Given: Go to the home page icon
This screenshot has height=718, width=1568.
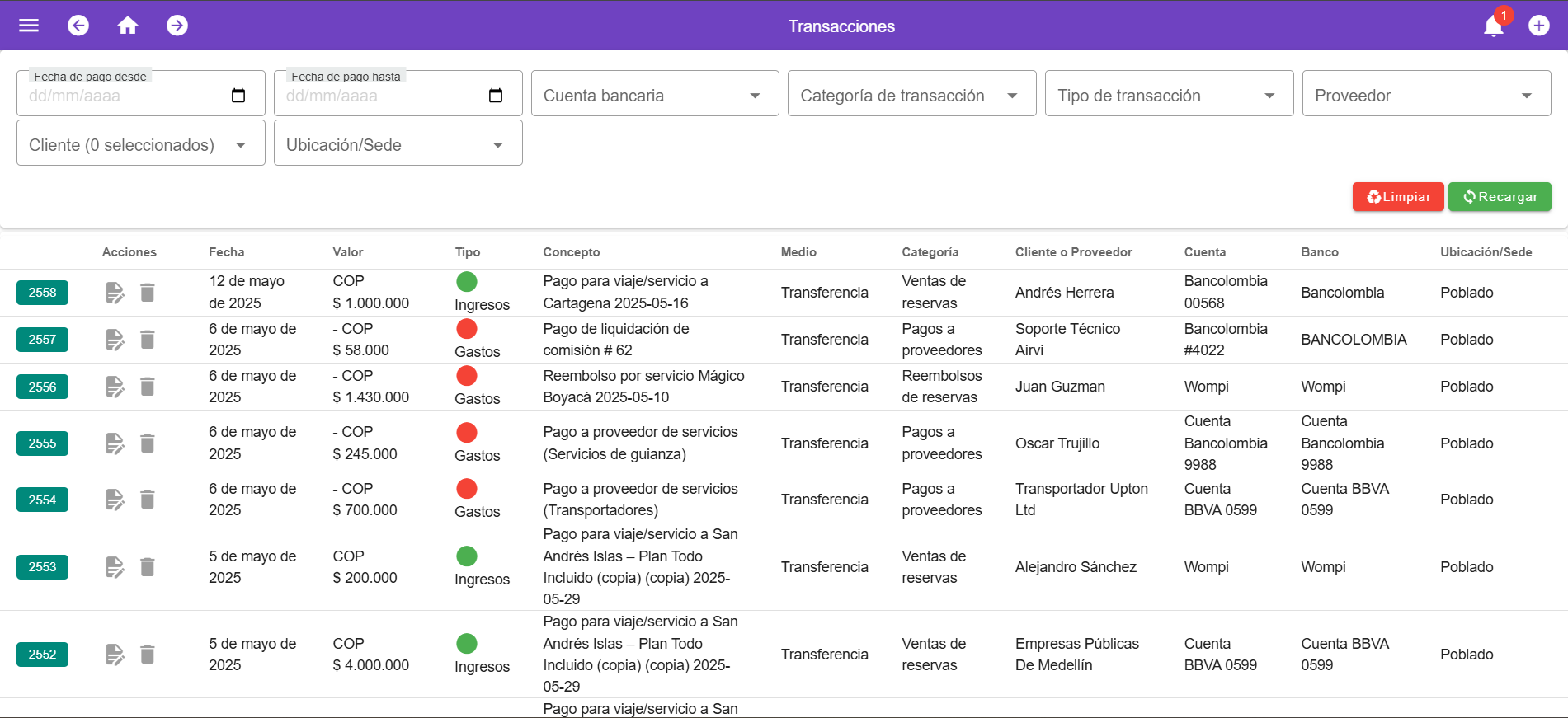Looking at the screenshot, I should tap(128, 26).
